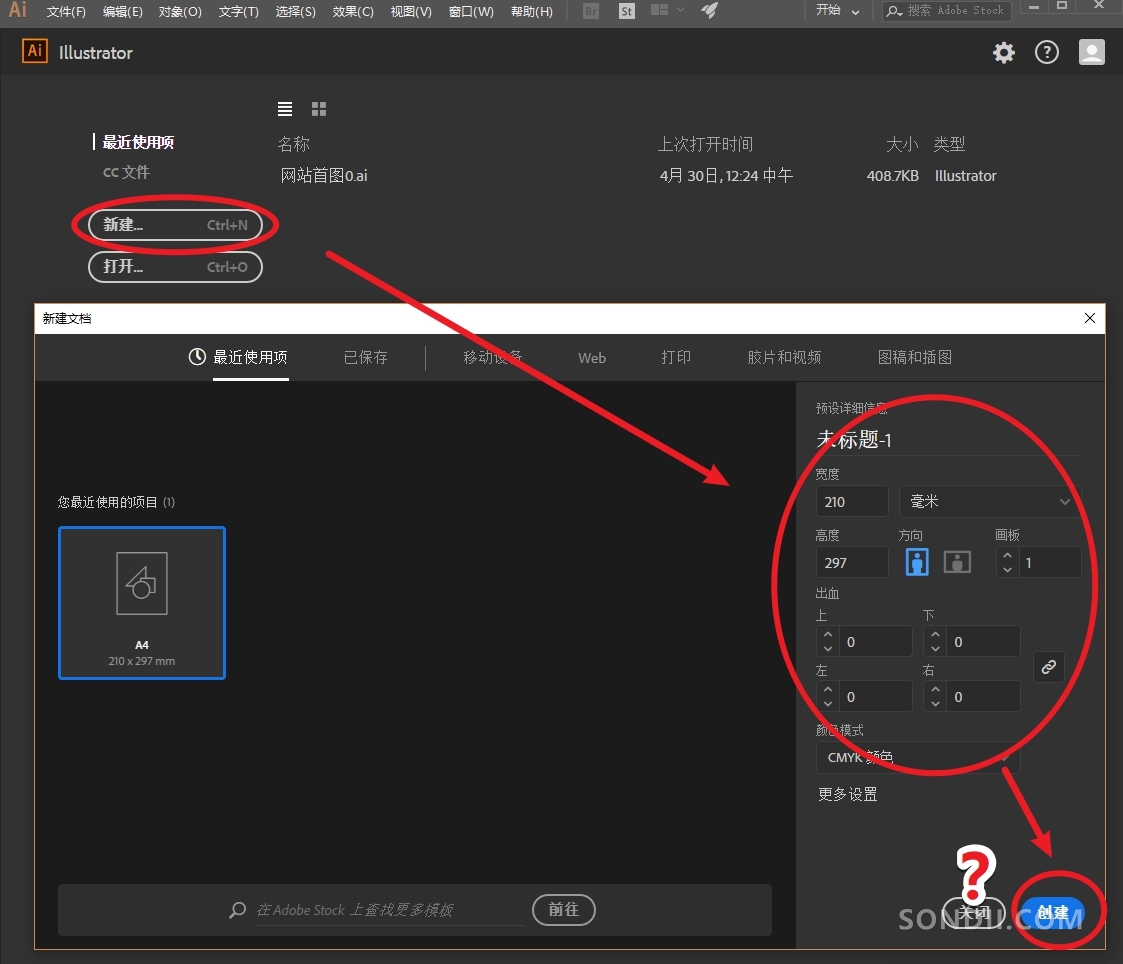Increase artboard count with up arrow
1123x964 pixels.
point(1008,555)
